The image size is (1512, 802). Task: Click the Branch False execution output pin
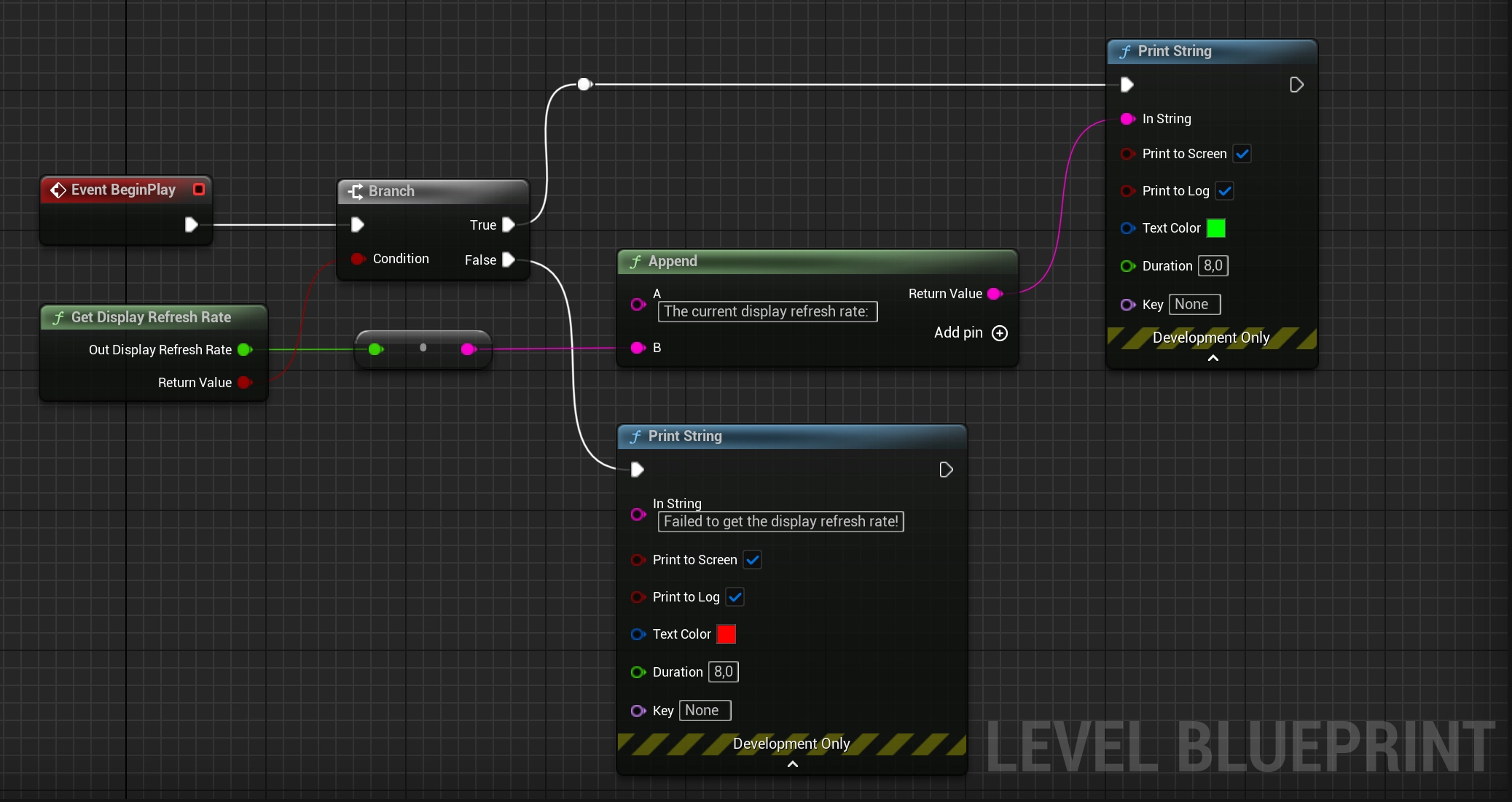(x=509, y=260)
